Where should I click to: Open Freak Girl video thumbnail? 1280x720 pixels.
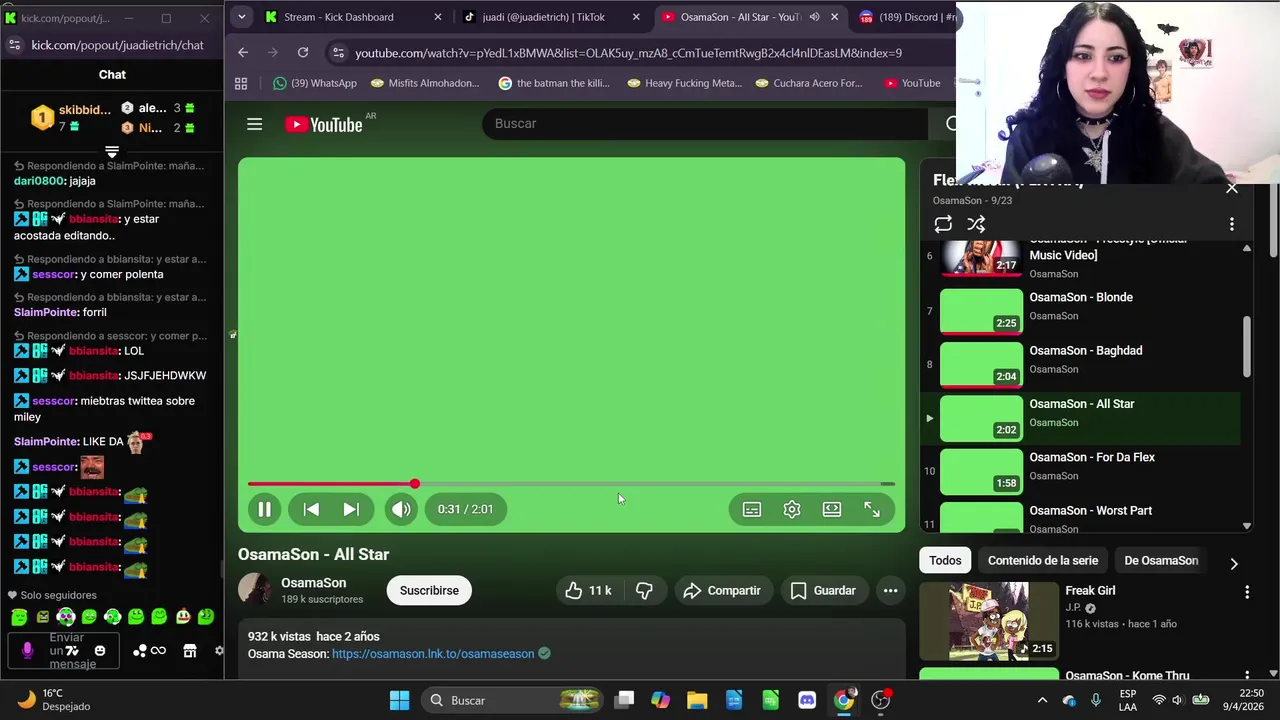(988, 620)
